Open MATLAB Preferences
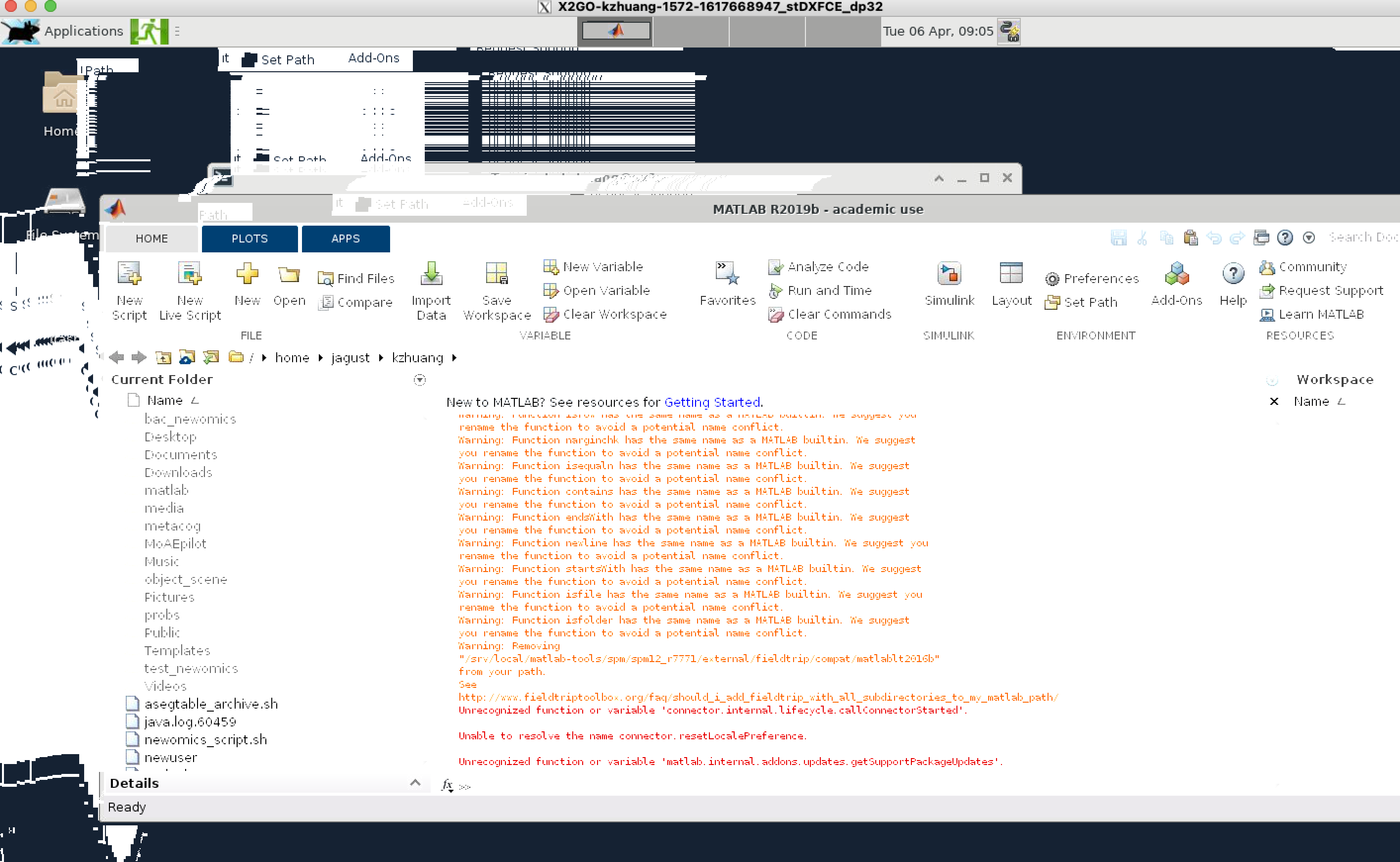The height and width of the screenshot is (862, 1400). (x=1092, y=278)
